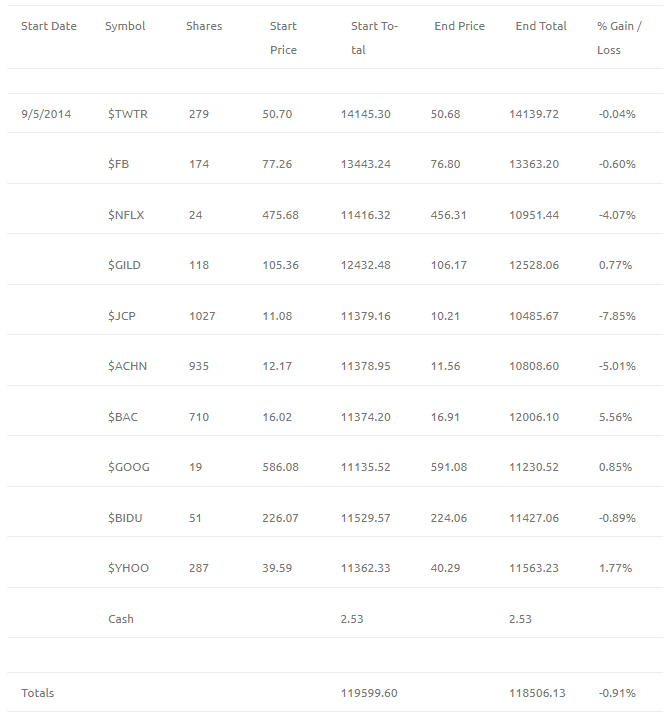The image size is (669, 721).
Task: Click the $FB ticker symbol
Action: click(x=119, y=164)
